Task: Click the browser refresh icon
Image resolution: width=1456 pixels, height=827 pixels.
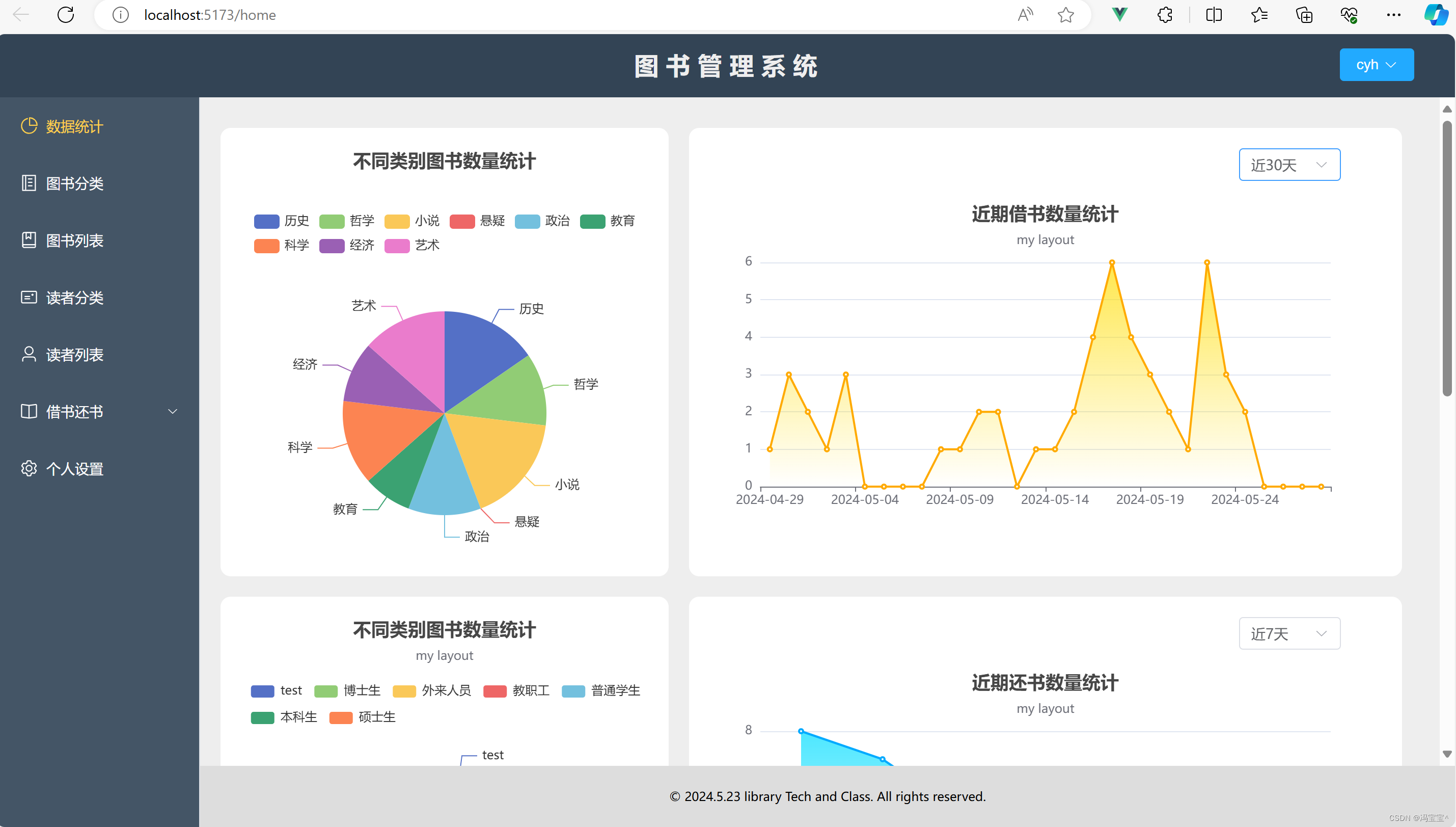Action: coord(66,15)
